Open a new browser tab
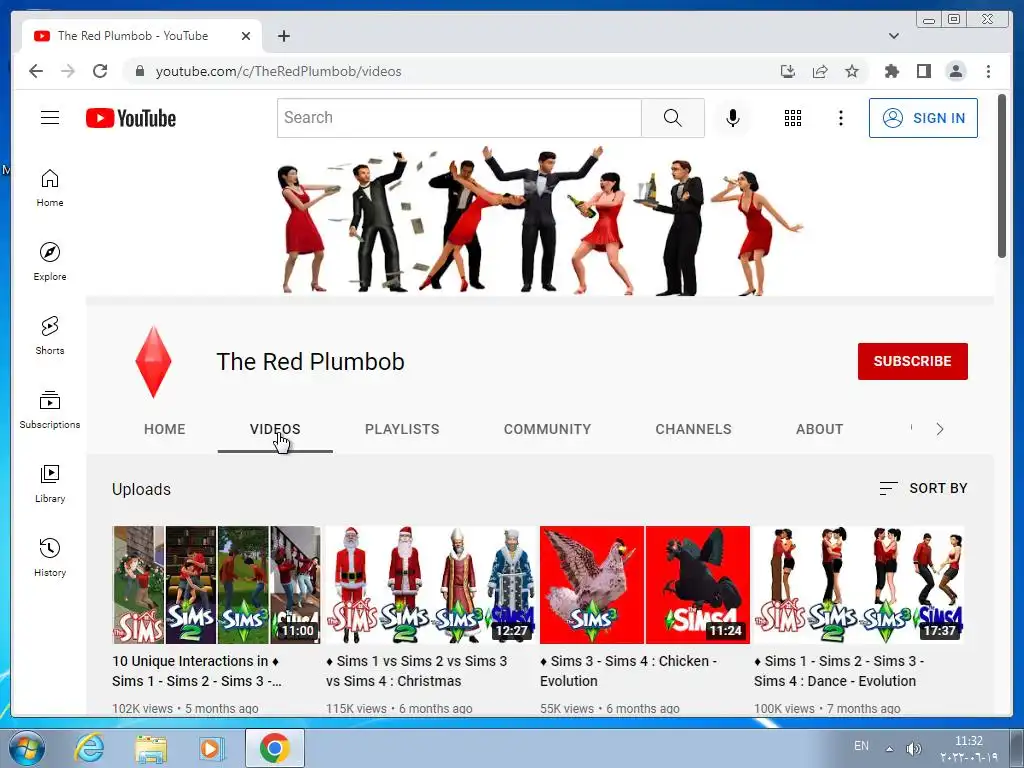The width and height of the screenshot is (1024, 768). tap(283, 36)
